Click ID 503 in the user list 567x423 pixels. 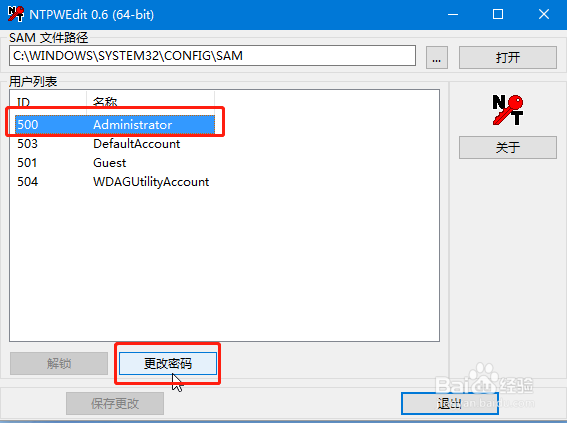pos(27,144)
